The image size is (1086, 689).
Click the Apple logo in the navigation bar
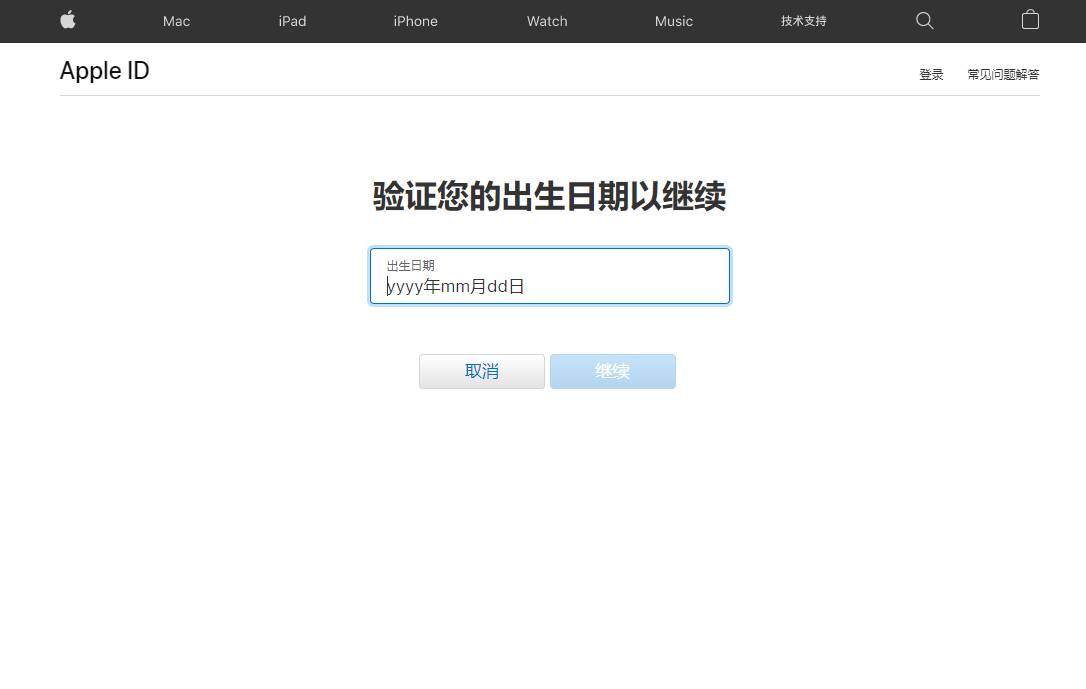(x=68, y=20)
